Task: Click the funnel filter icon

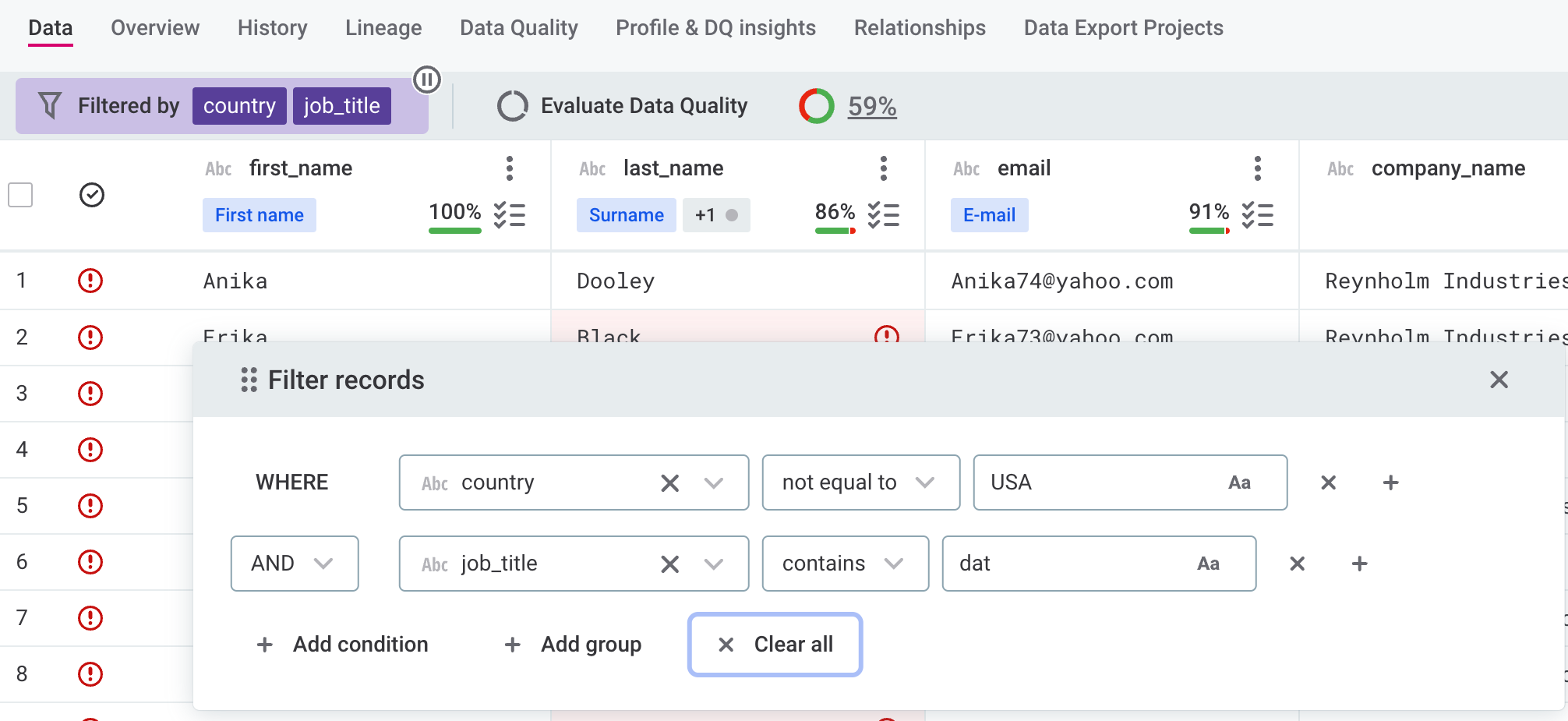Action: pos(50,106)
